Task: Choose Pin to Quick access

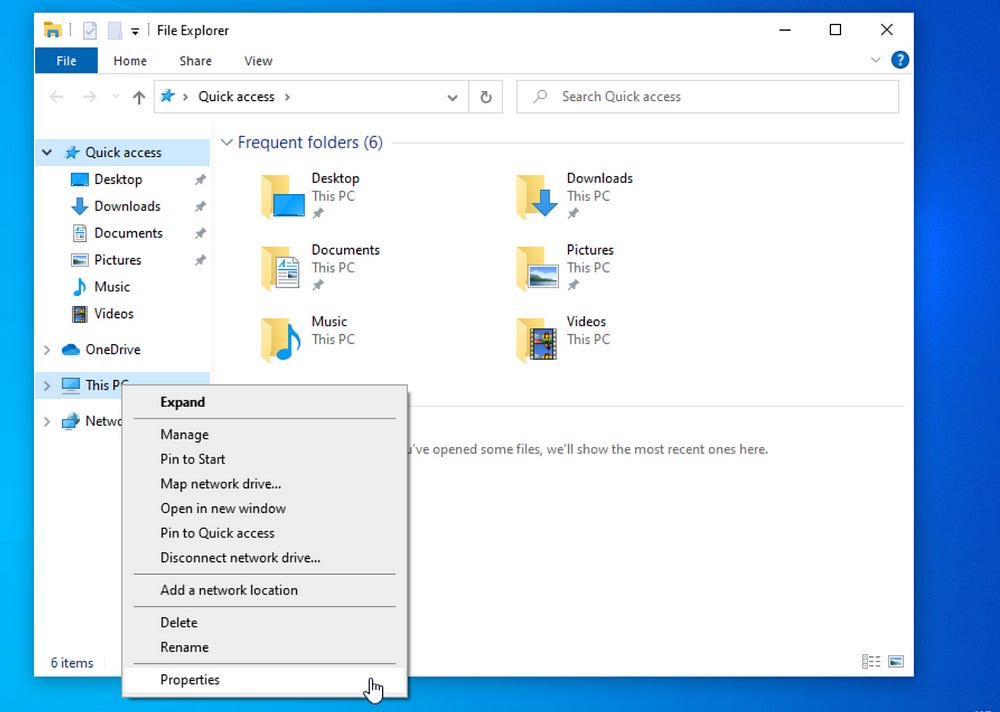Action: (265, 533)
